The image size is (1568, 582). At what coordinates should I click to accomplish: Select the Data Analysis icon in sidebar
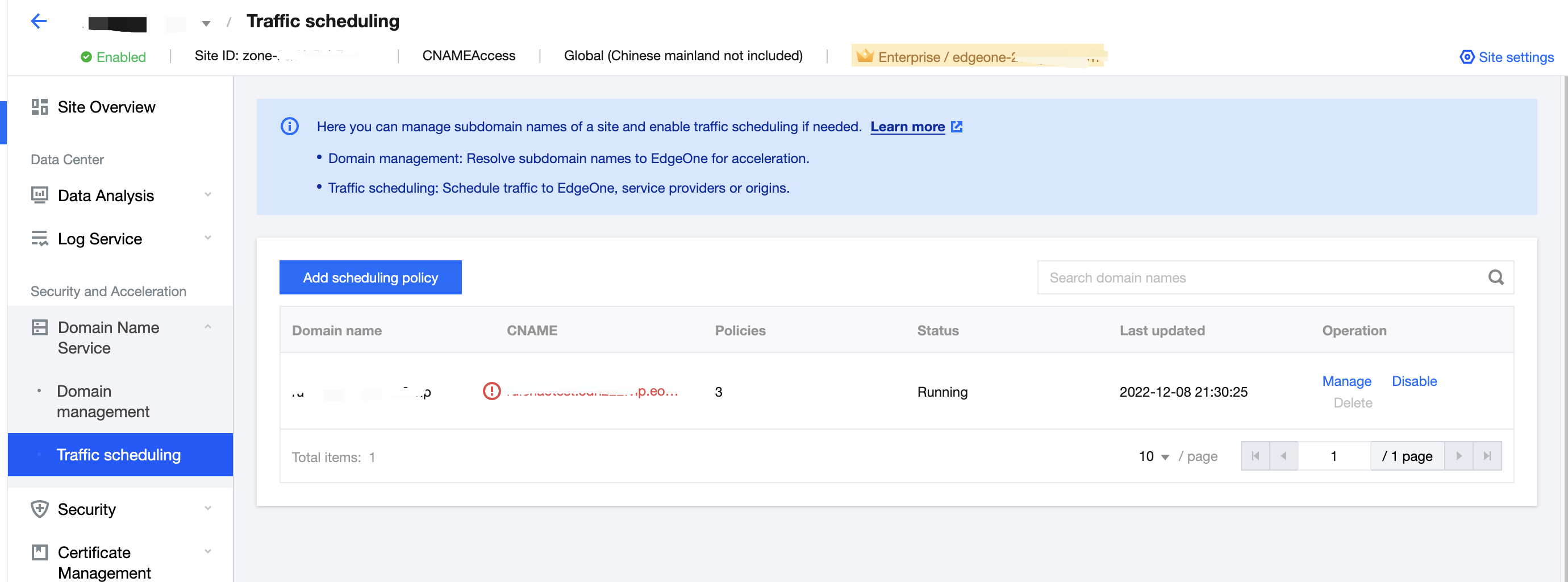(39, 195)
